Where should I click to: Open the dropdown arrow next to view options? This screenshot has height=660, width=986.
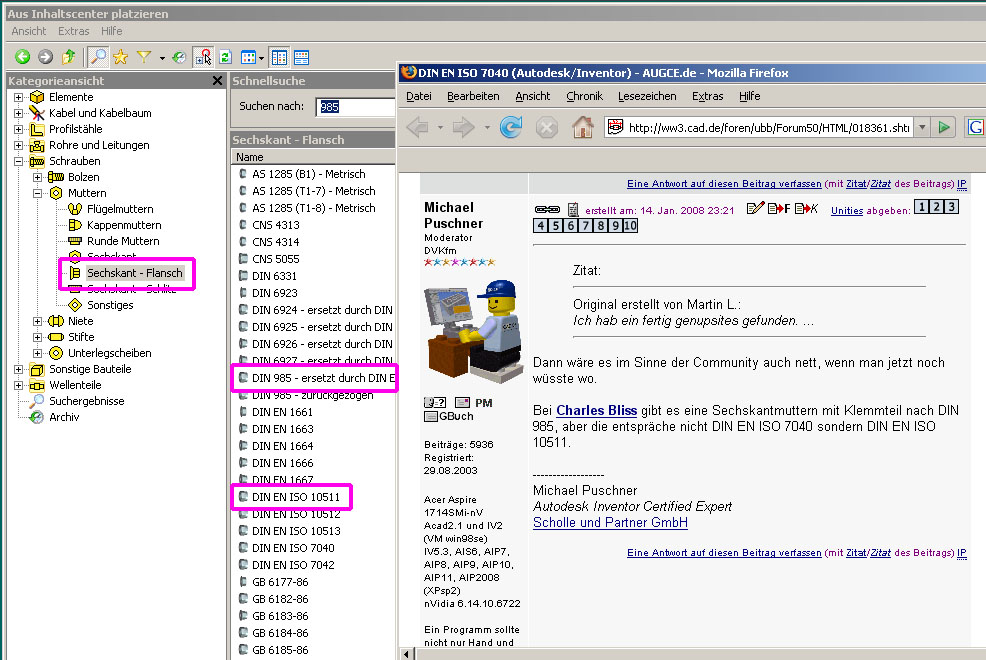[x=262, y=58]
